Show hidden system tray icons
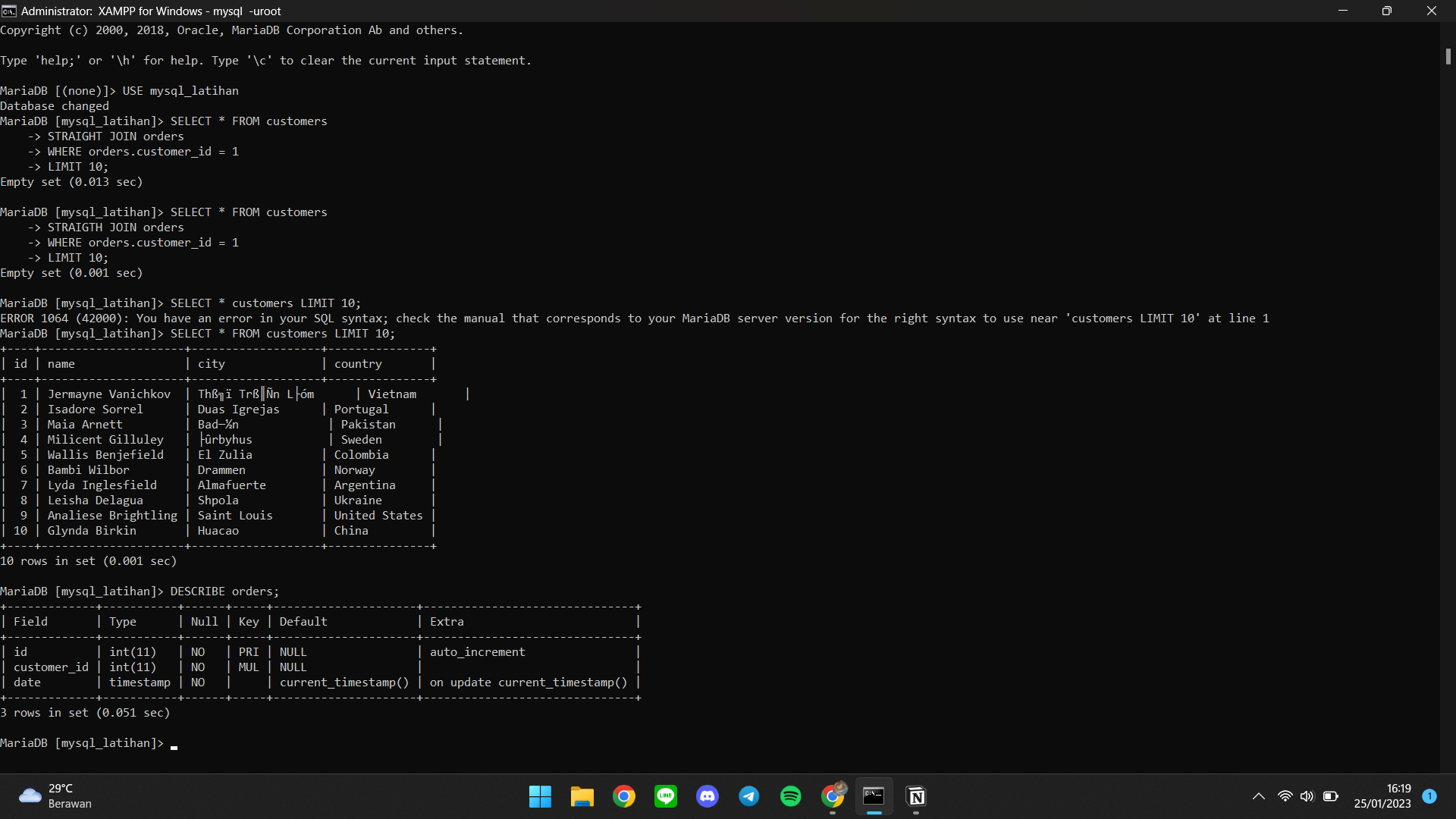 coord(1259,796)
